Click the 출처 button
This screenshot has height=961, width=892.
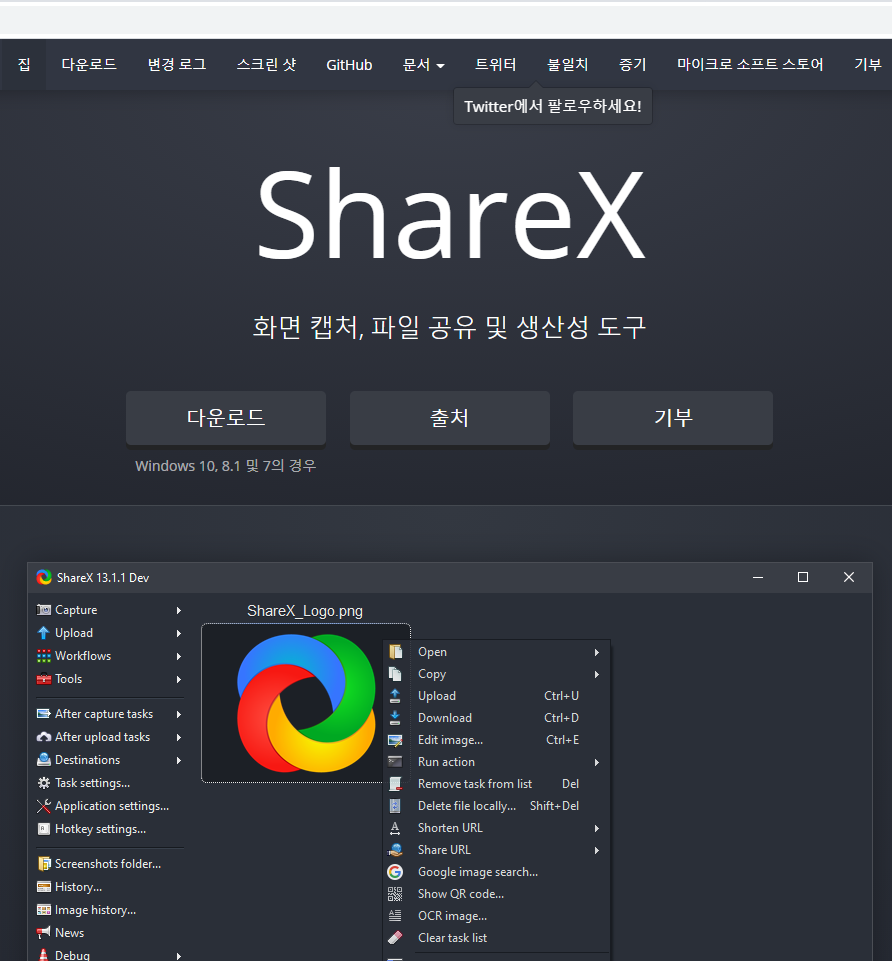[449, 418]
